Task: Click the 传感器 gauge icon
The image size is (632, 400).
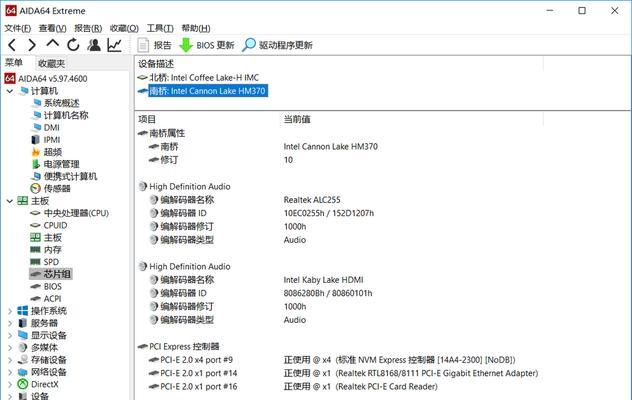Action: coord(36,188)
